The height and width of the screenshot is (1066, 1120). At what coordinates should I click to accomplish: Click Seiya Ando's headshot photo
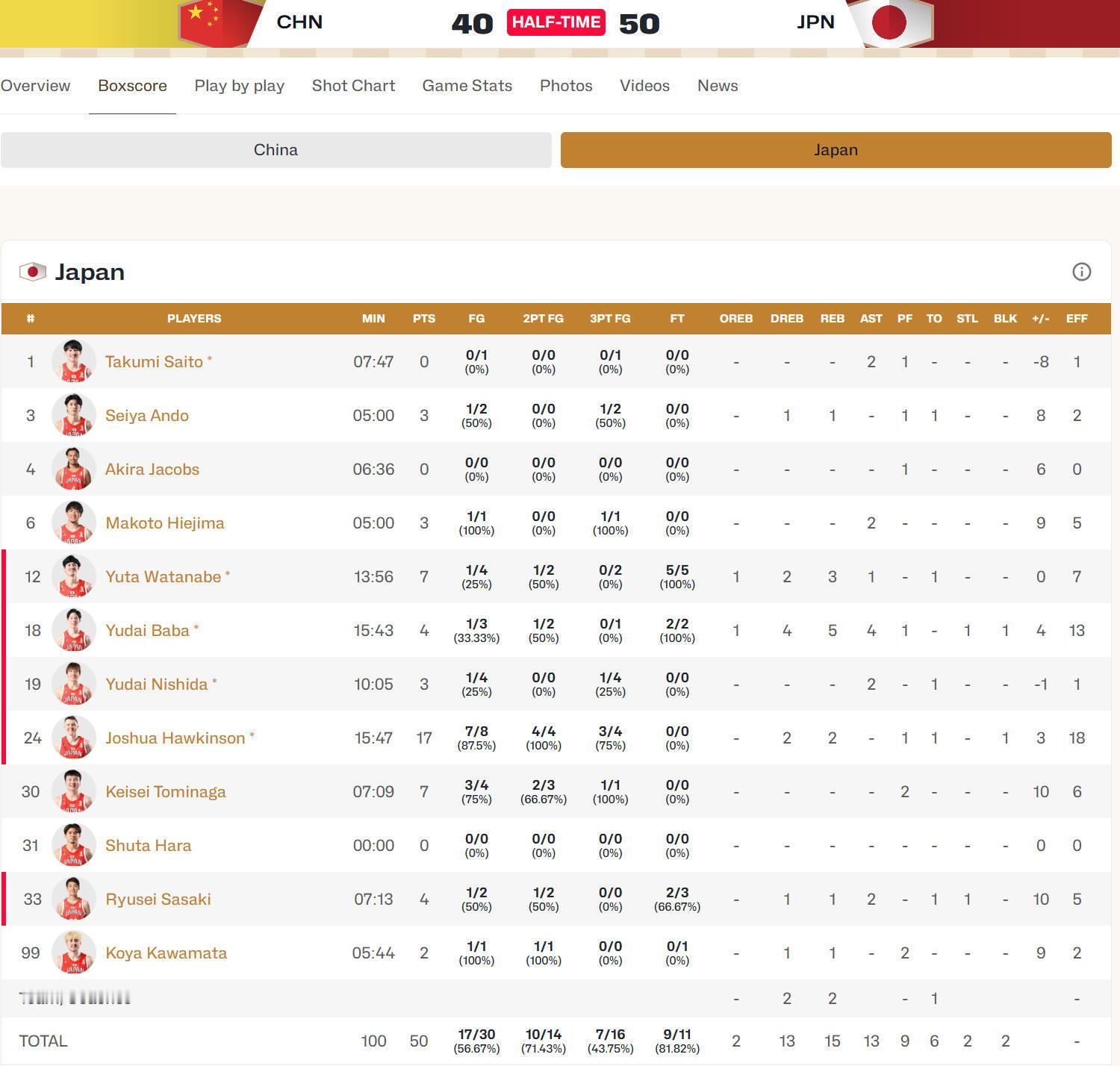point(73,416)
